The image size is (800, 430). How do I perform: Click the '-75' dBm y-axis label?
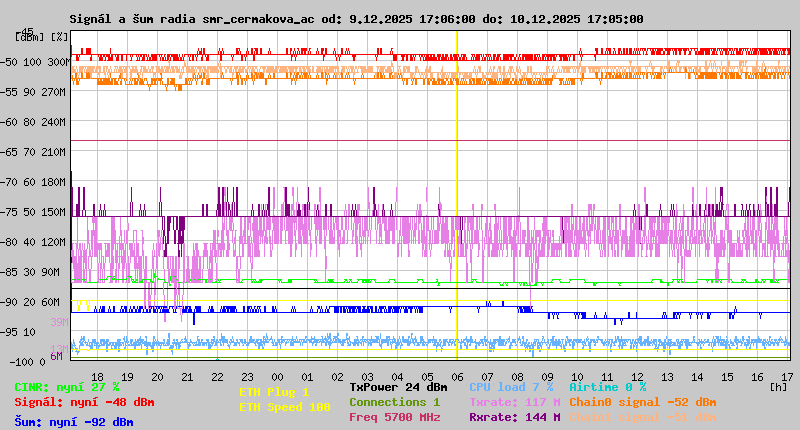pos(10,212)
